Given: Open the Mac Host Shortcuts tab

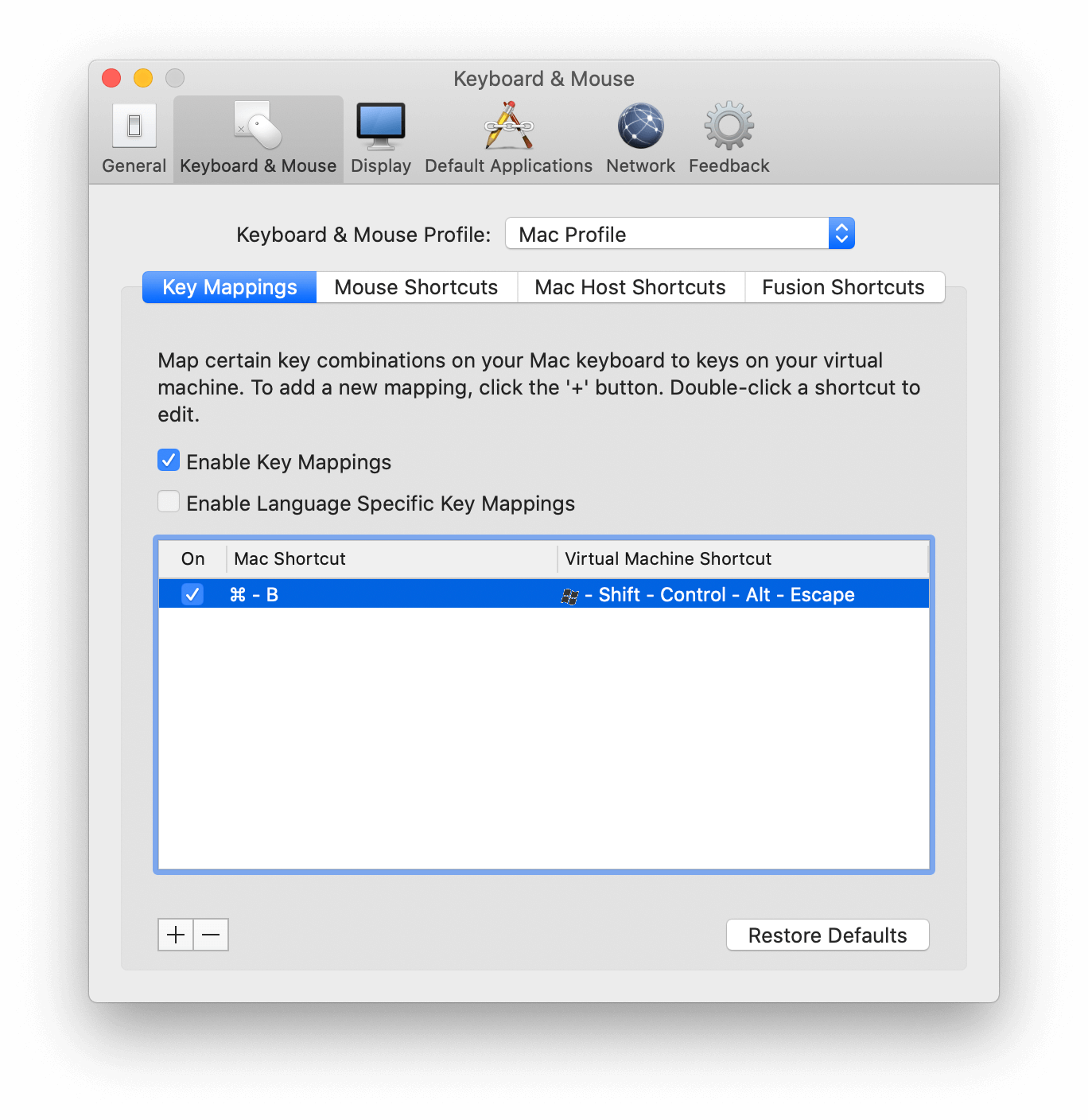Looking at the screenshot, I should (x=630, y=287).
